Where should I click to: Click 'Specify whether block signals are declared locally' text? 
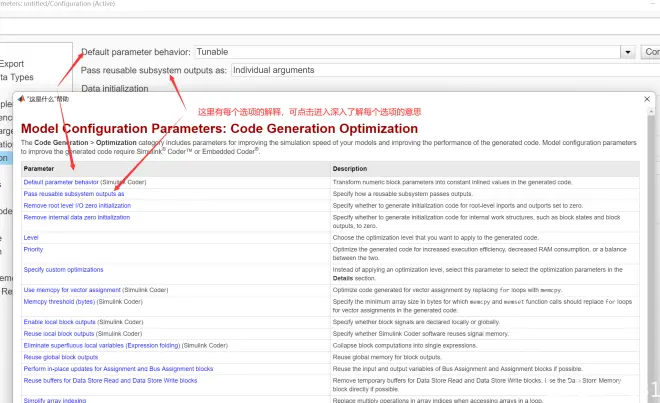click(416, 322)
